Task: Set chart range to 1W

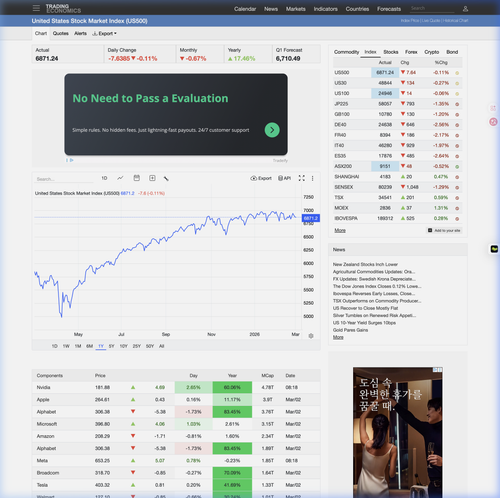Action: [66, 346]
